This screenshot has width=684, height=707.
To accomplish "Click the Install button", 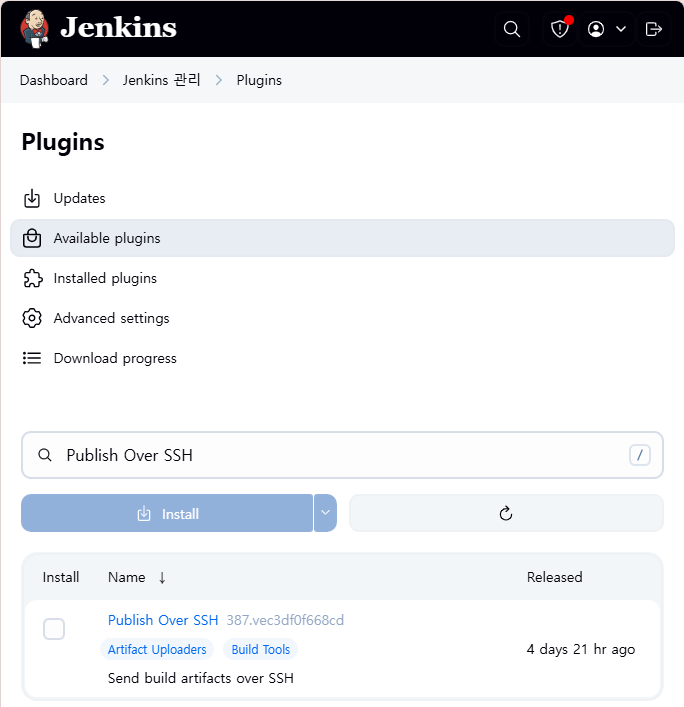I will (x=167, y=513).
